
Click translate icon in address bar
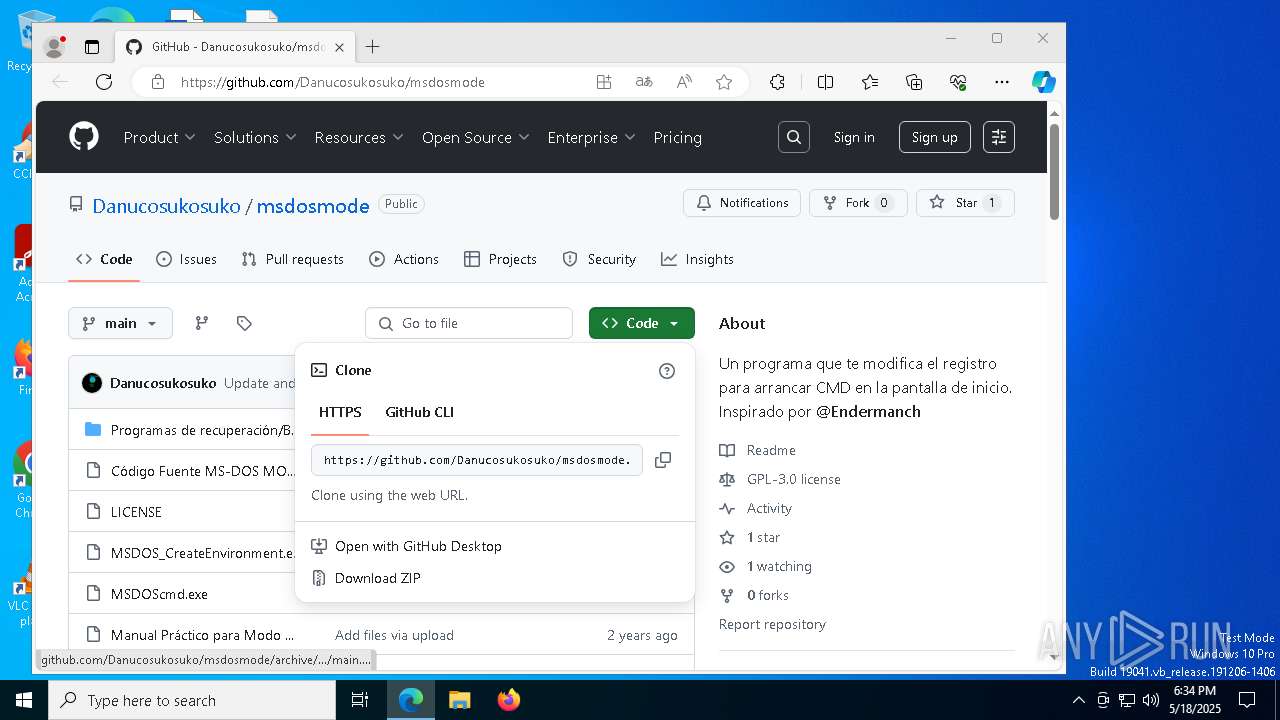click(644, 82)
